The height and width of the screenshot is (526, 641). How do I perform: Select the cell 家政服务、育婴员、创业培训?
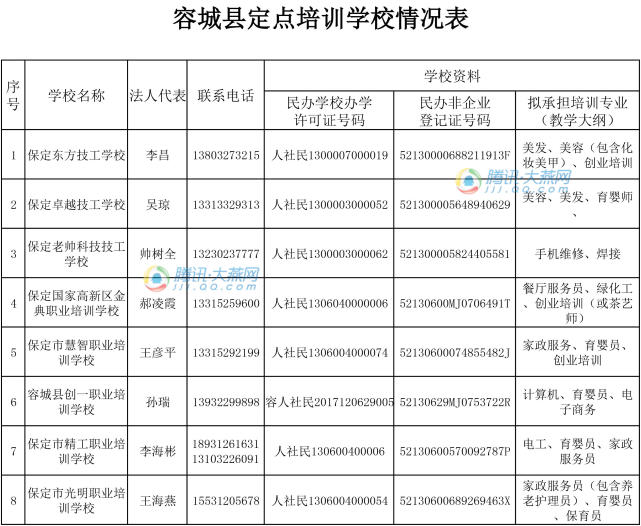point(578,353)
